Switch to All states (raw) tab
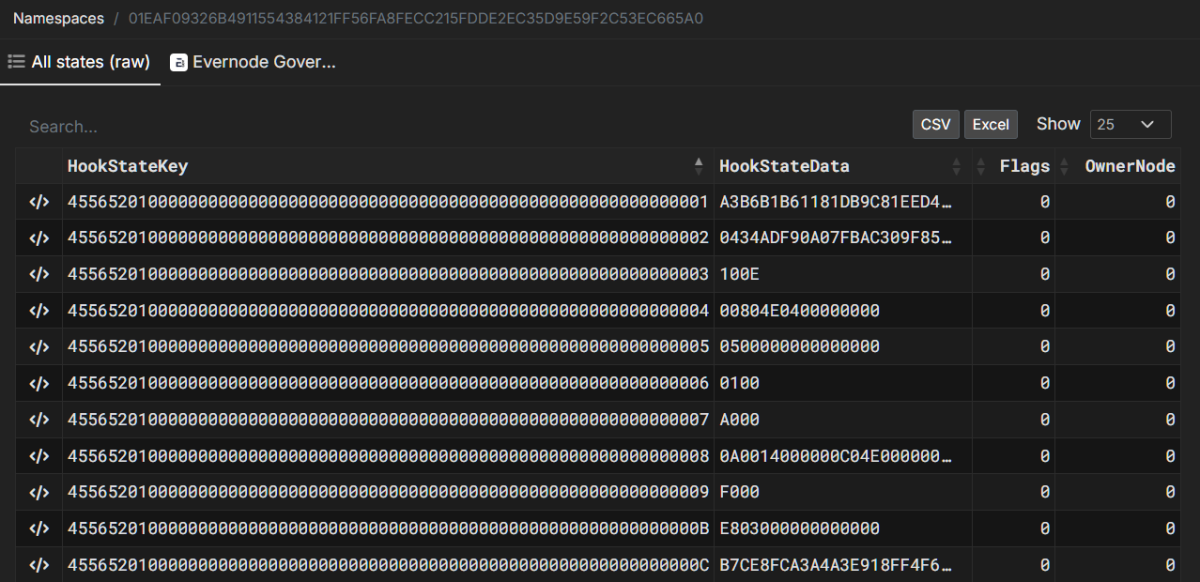The width and height of the screenshot is (1200, 582). pos(80,63)
